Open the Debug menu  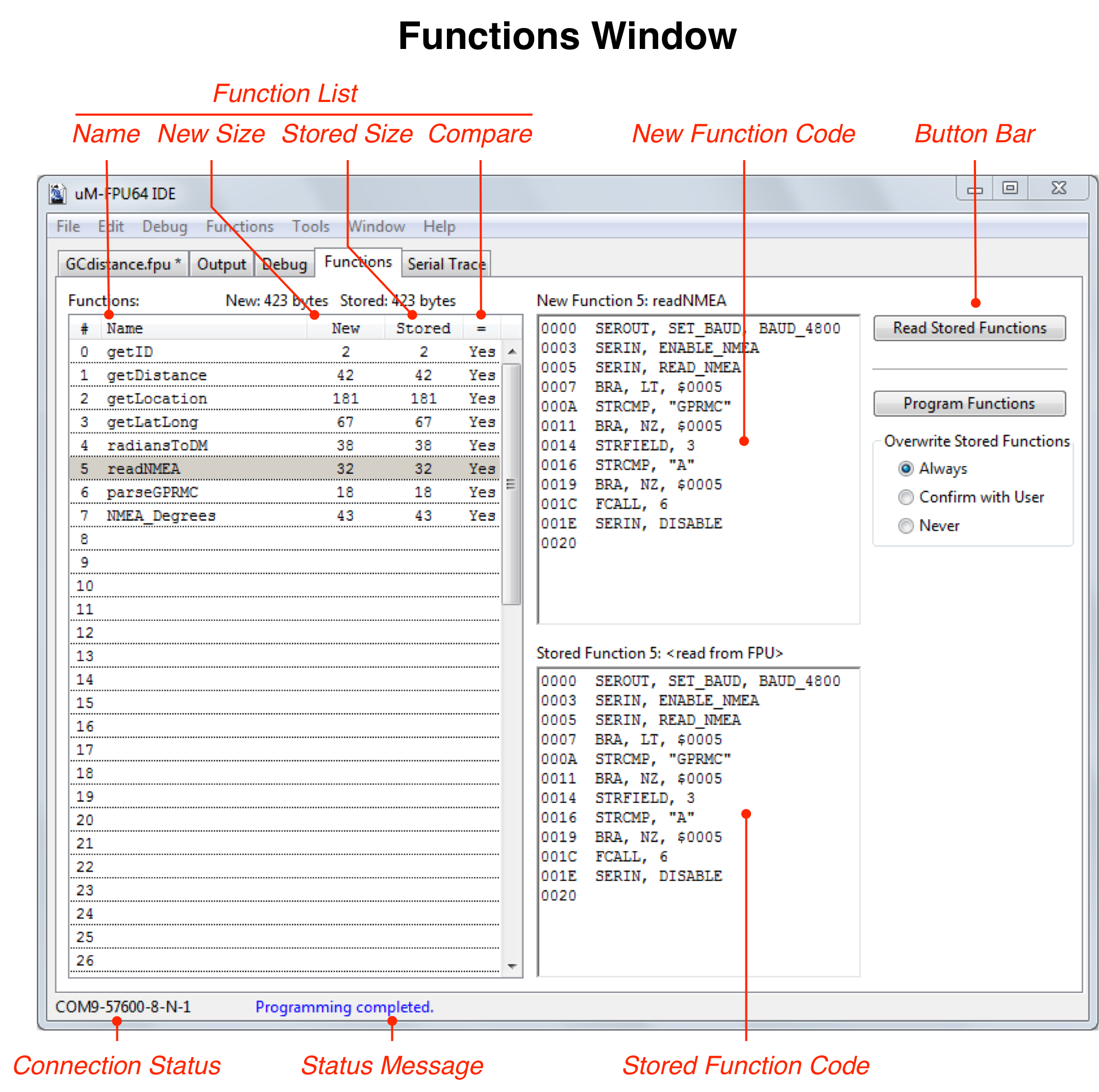[164, 226]
